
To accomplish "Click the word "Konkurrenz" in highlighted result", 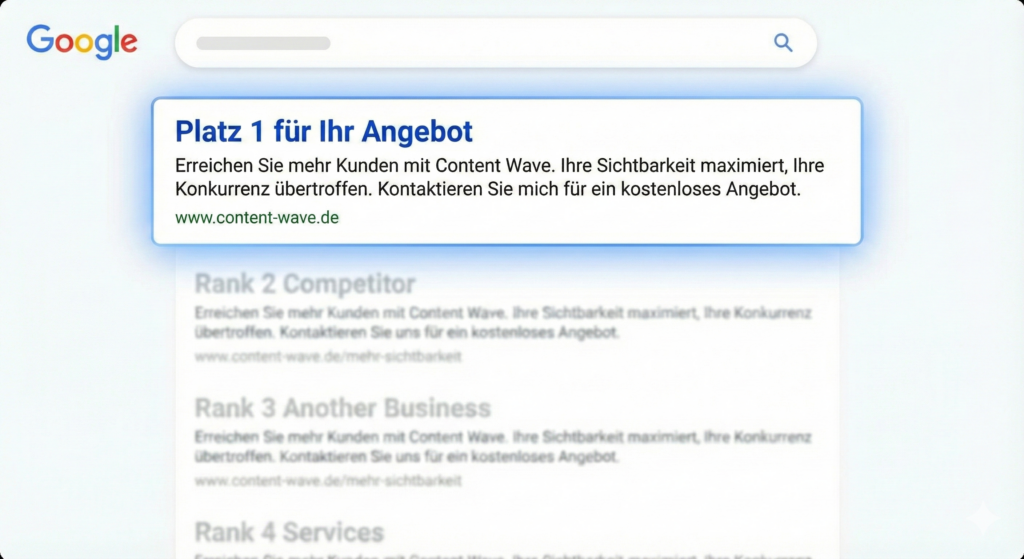I will tap(222, 189).
